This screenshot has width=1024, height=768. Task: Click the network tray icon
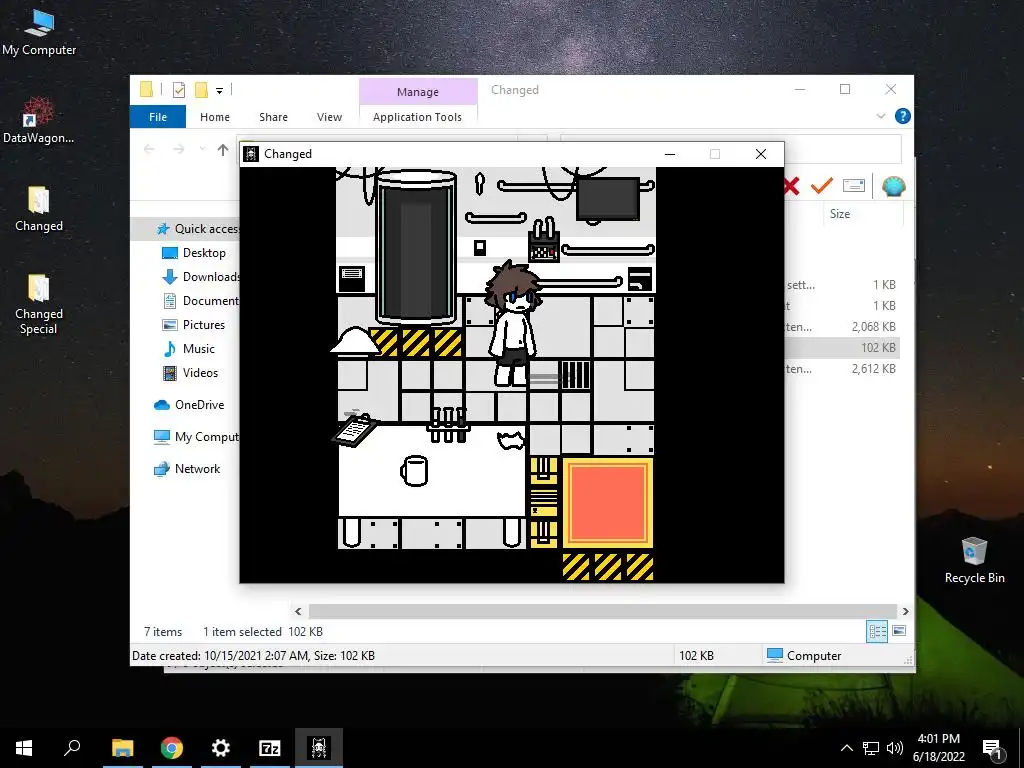click(871, 748)
